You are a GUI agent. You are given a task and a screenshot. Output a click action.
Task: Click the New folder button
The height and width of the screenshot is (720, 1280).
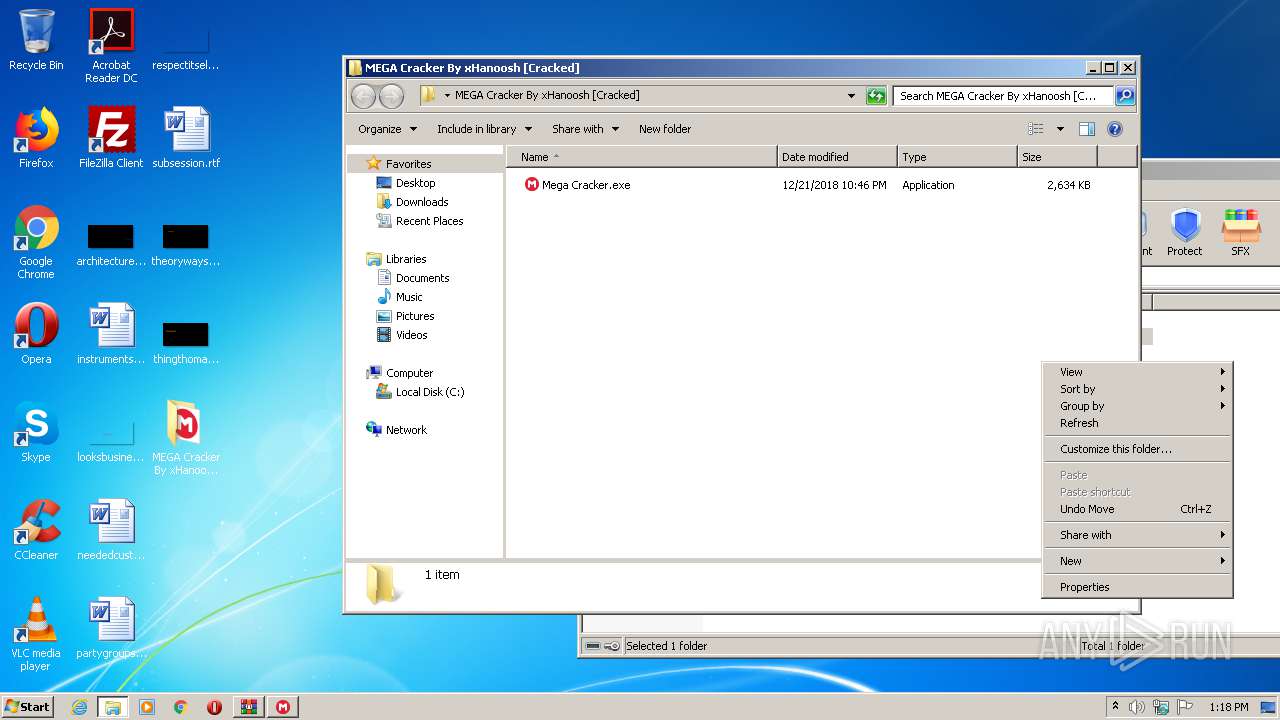click(665, 129)
